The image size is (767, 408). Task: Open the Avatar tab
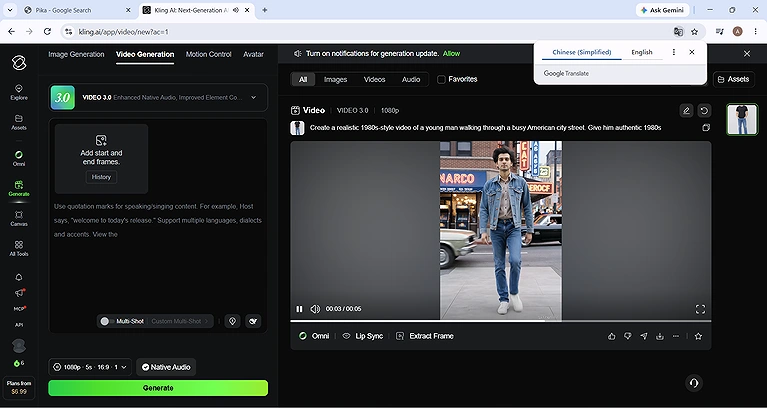(253, 54)
